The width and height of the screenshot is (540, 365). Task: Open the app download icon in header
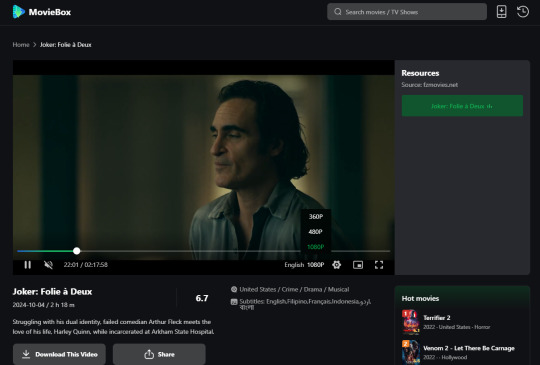click(501, 12)
